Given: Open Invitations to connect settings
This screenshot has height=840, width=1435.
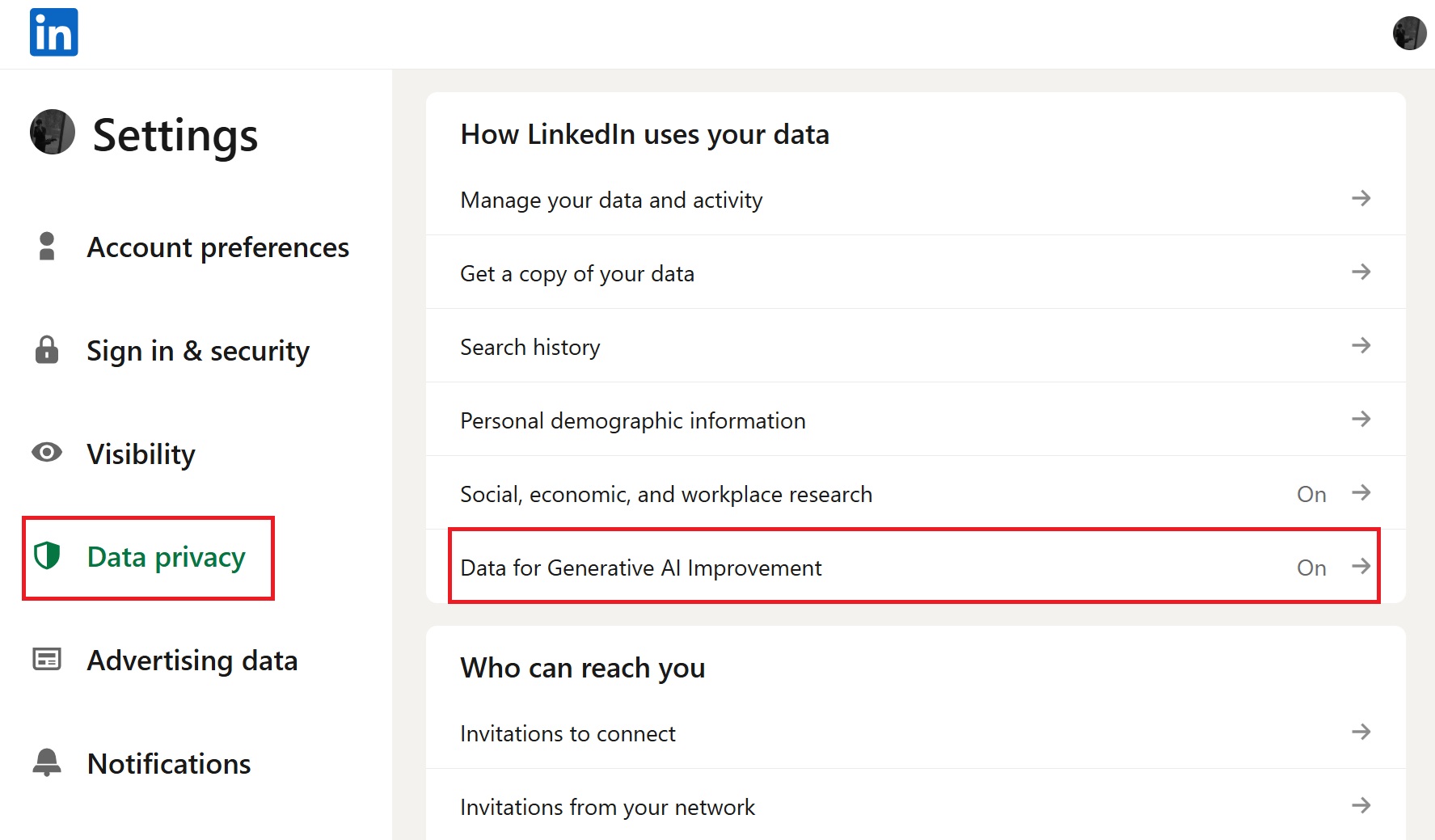Looking at the screenshot, I should 568,733.
